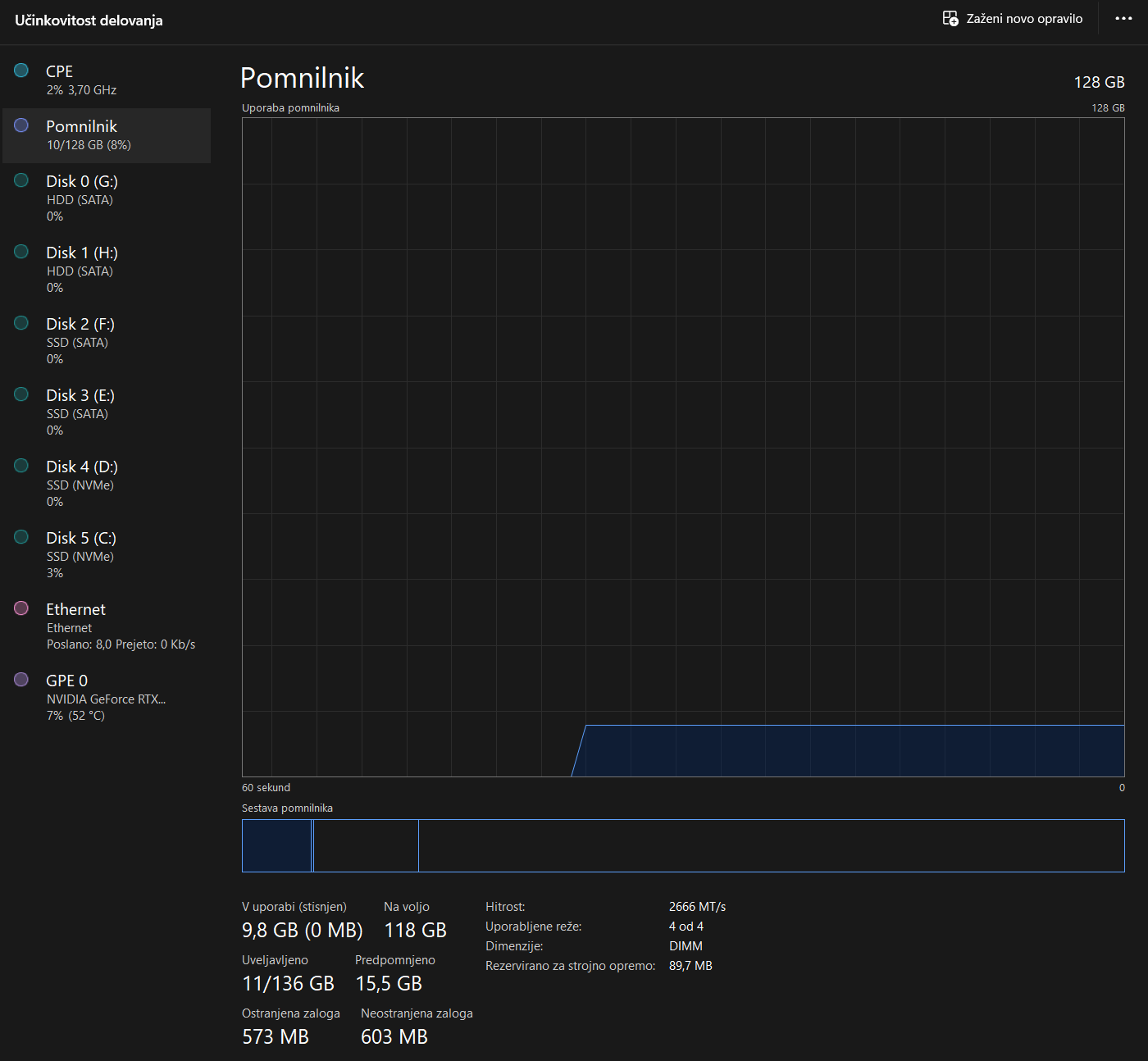Viewport: 1148px width, 1061px height.
Task: Click the Sestava pomnilnika composition bar
Action: click(683, 845)
